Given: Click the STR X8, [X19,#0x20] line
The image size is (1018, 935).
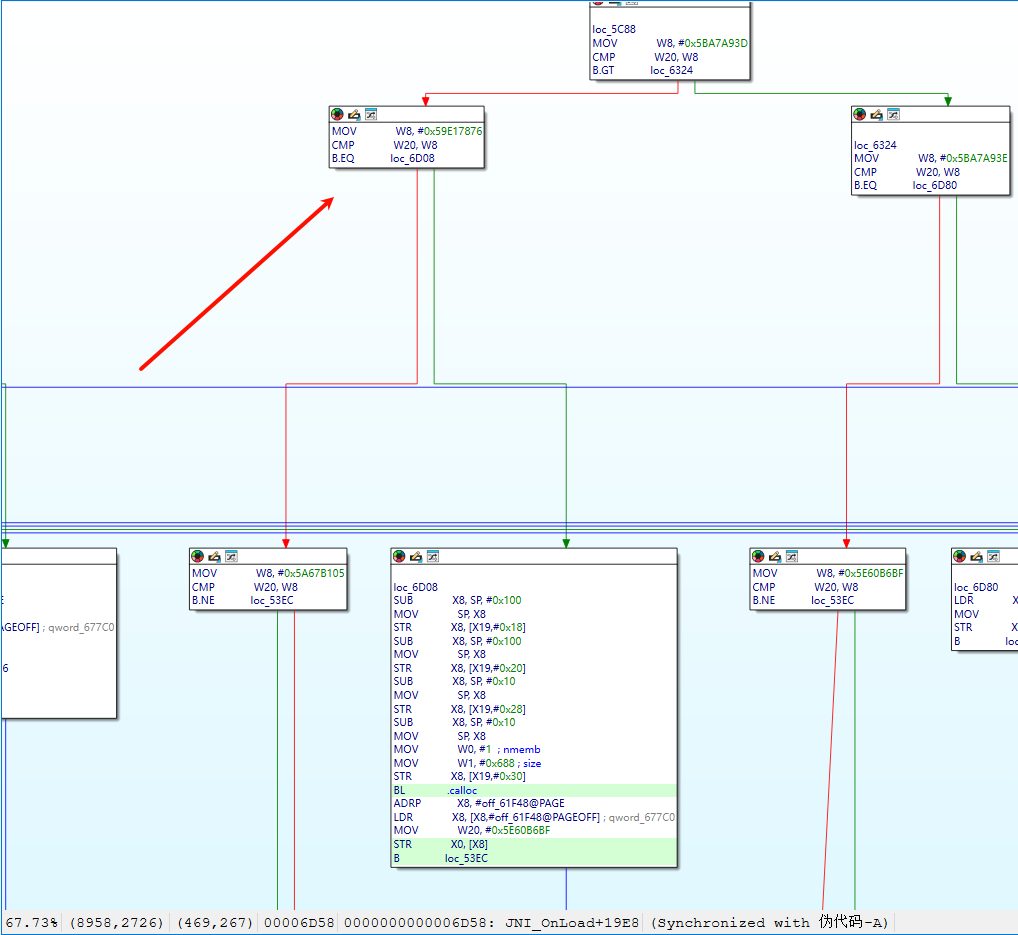Looking at the screenshot, I should 459,668.
